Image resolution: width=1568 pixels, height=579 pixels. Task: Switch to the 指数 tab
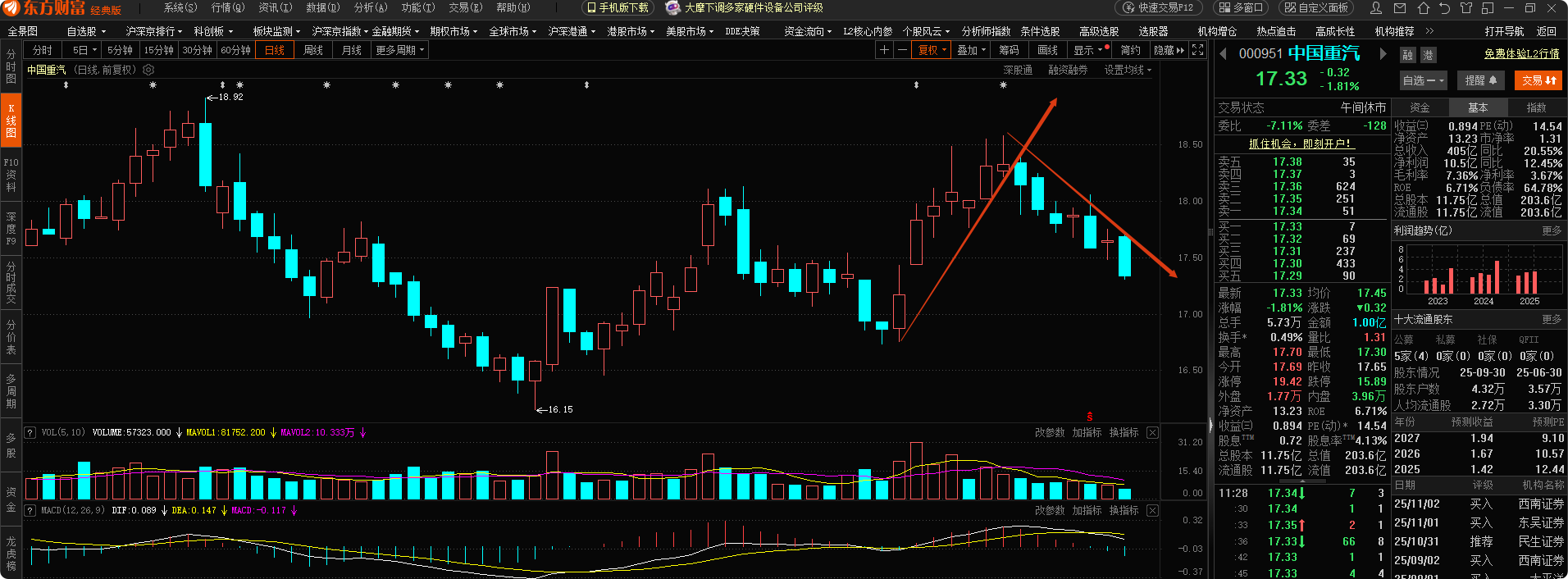pos(1536,107)
